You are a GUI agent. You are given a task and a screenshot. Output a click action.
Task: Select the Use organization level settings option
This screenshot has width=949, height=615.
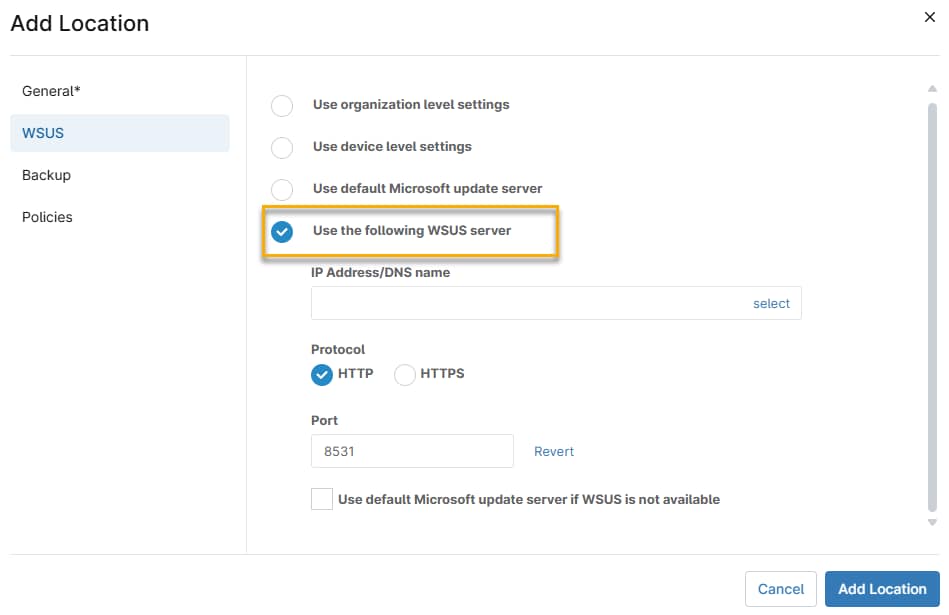pyautogui.click(x=281, y=105)
